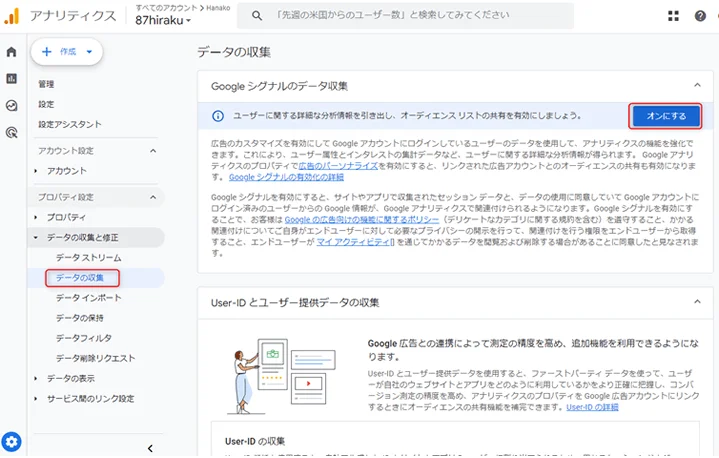Open the 作成 create dropdown button

67,52
